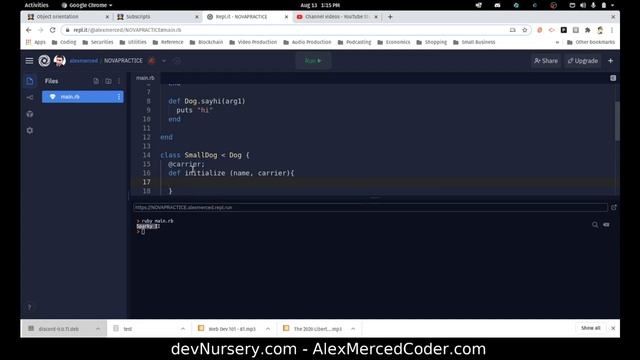Click the browser address bar
This screenshot has height=360, width=640.
point(286,30)
